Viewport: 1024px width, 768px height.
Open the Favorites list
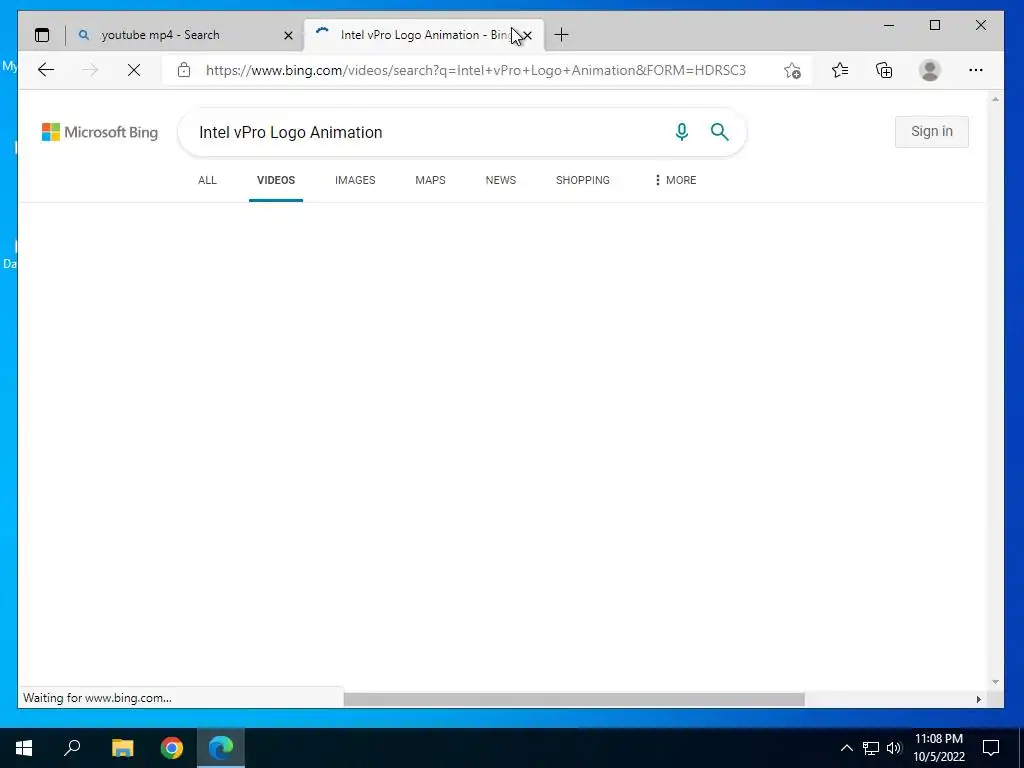(x=840, y=70)
